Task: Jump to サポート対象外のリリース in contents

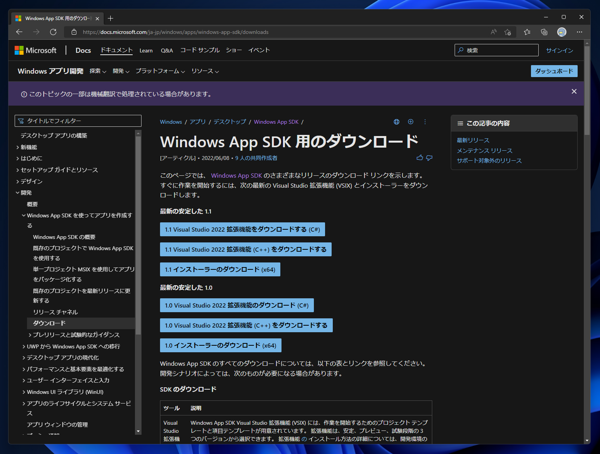Action: (489, 161)
